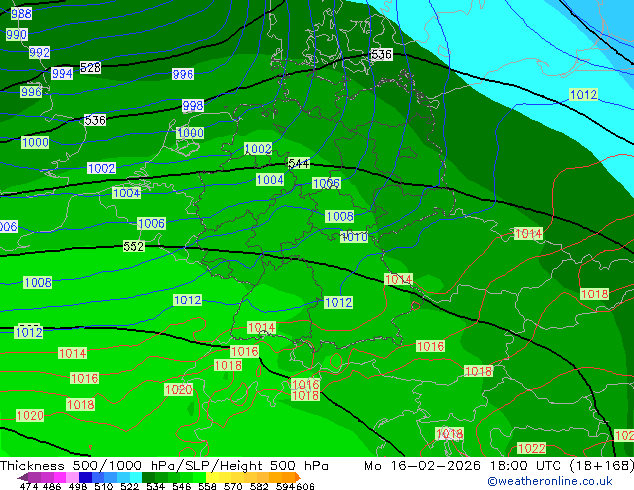Viewport: 634px width, 490px height.
Task: Click the forecast date 'Mo 16-02-2026 18:00 UTC'
Action: [465, 466]
